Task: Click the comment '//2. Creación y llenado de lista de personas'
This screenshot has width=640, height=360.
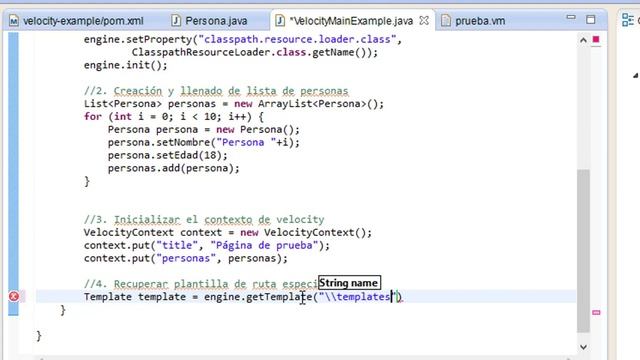Action: 216,91
